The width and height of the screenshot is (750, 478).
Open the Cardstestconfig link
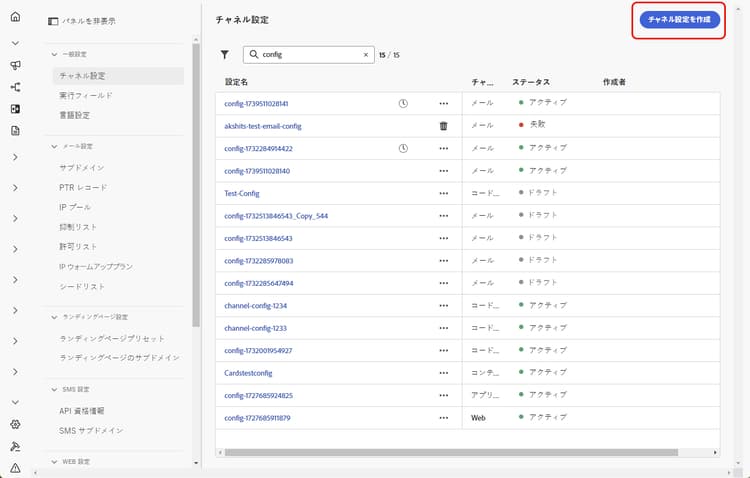(x=248, y=373)
